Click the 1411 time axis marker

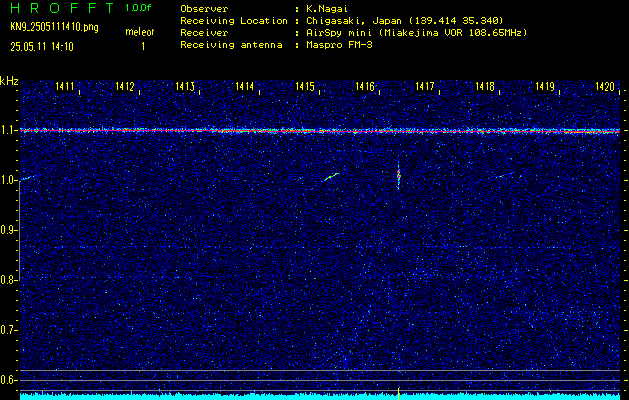coord(65,86)
